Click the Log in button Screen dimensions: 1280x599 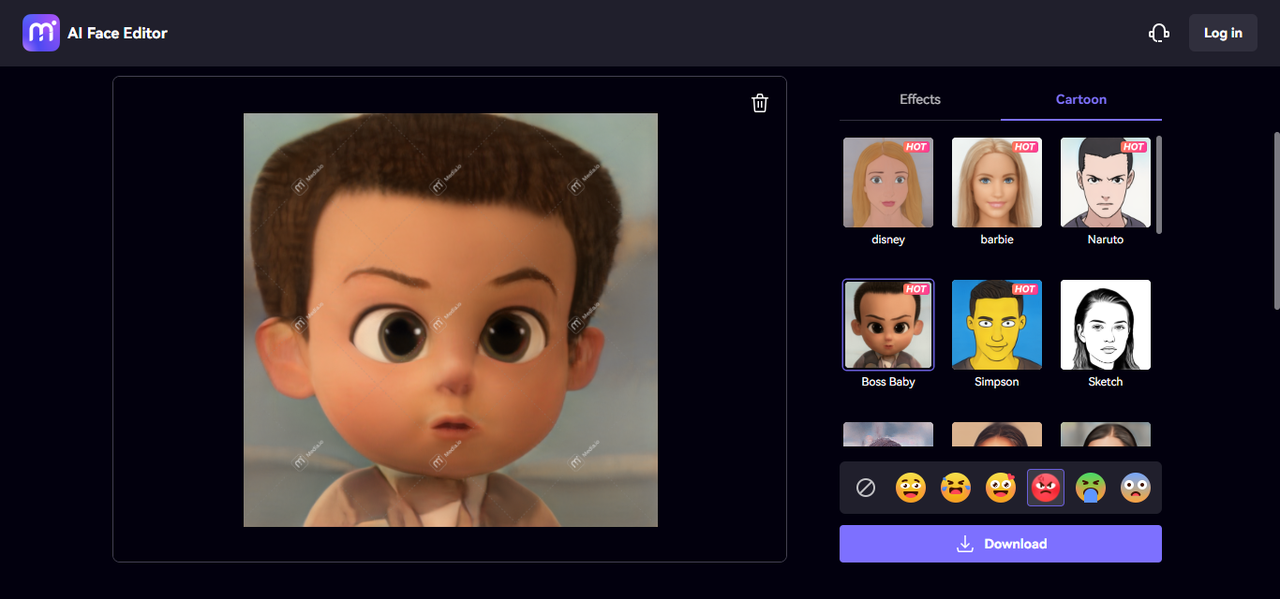[1222, 33]
